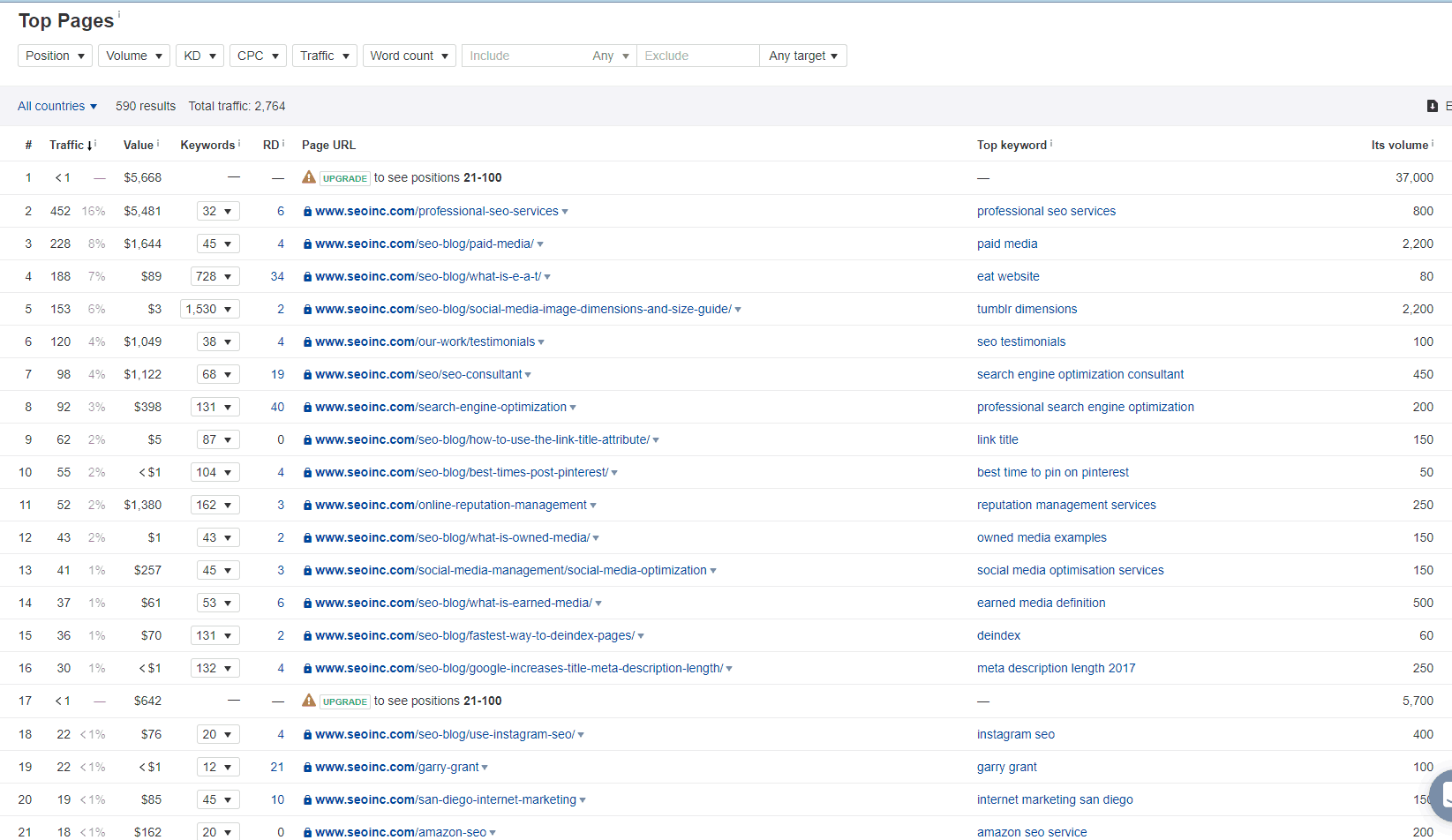Click the lock icon beside professional-seo-services URL
The image size is (1452, 840).
[x=307, y=211]
